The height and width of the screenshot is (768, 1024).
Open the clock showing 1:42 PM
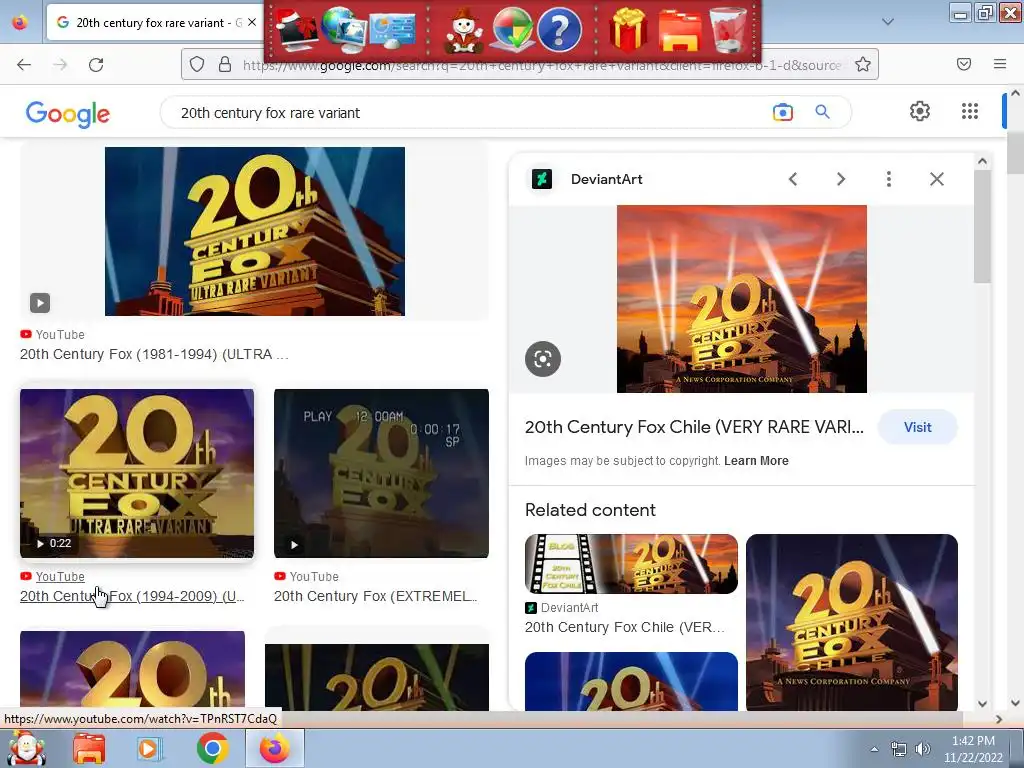pyautogui.click(x=973, y=749)
